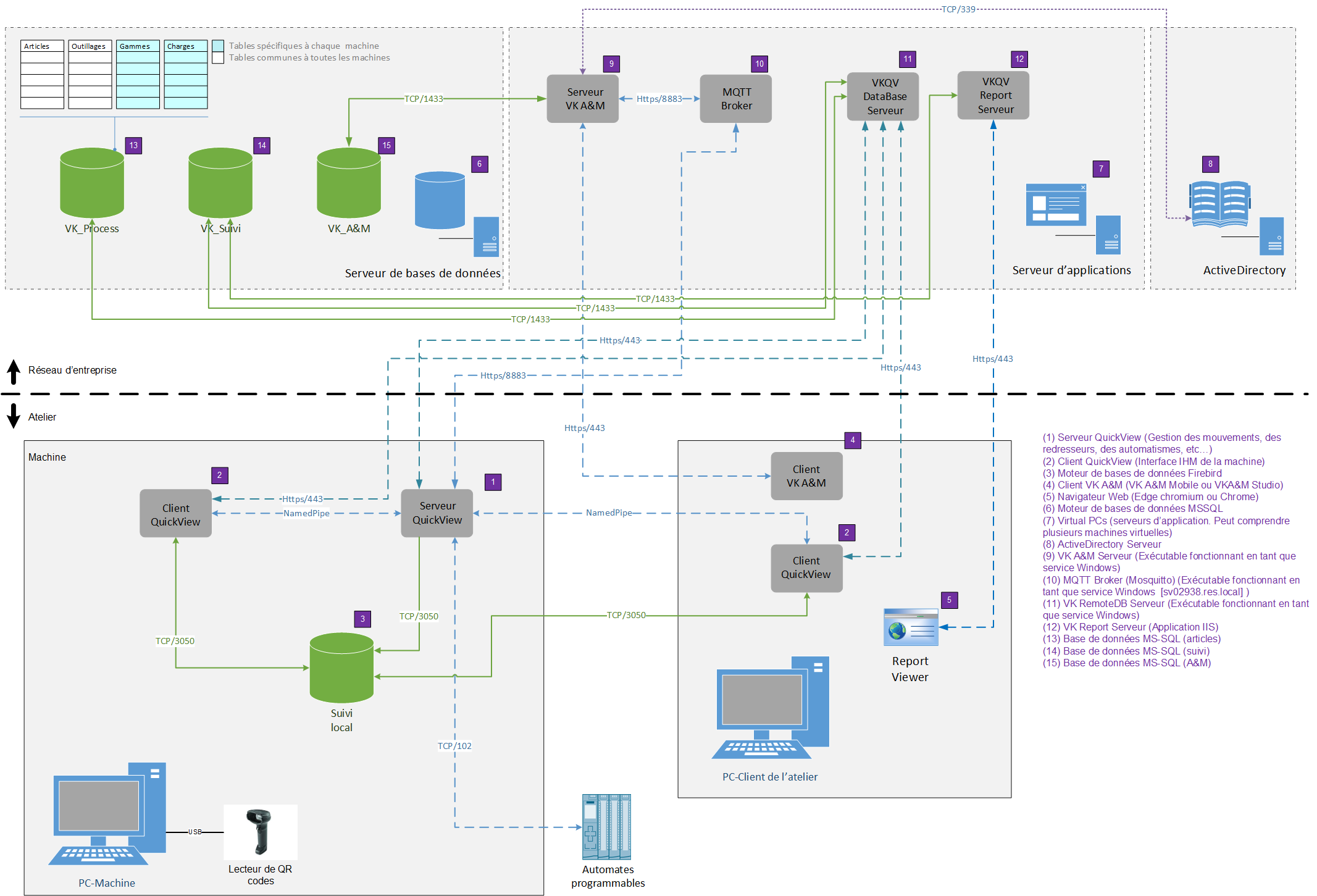
Task: Click the purple number 9 badge
Action: (x=611, y=64)
